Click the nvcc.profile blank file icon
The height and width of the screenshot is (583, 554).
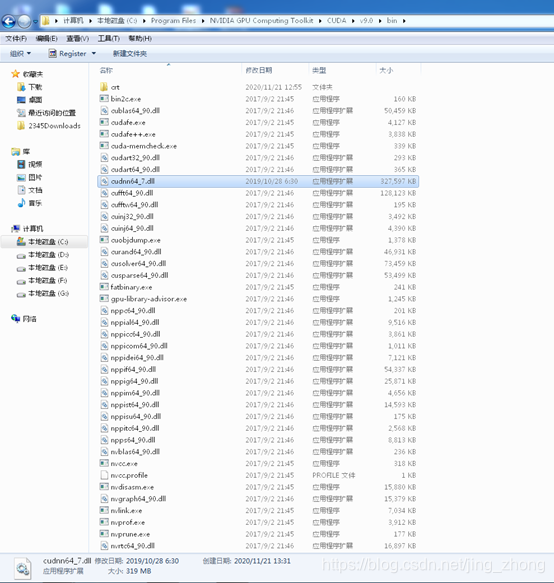pos(104,475)
